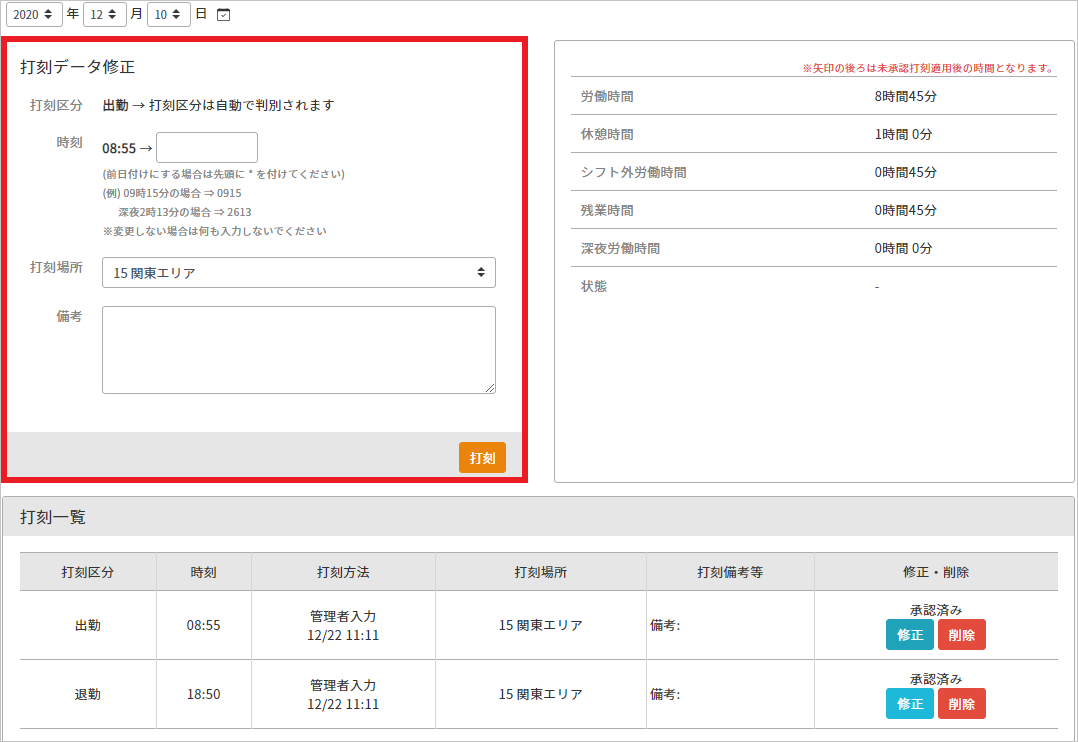This screenshot has width=1078, height=742.
Task: Open the month dropdown showing 12
Action: [x=104, y=14]
